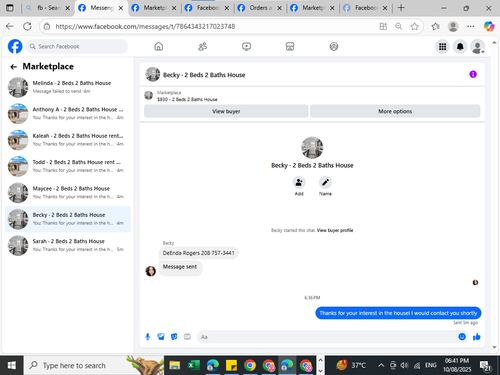Image resolution: width=500 pixels, height=375 pixels.
Task: Choose a GIF icon
Action: [187, 337]
